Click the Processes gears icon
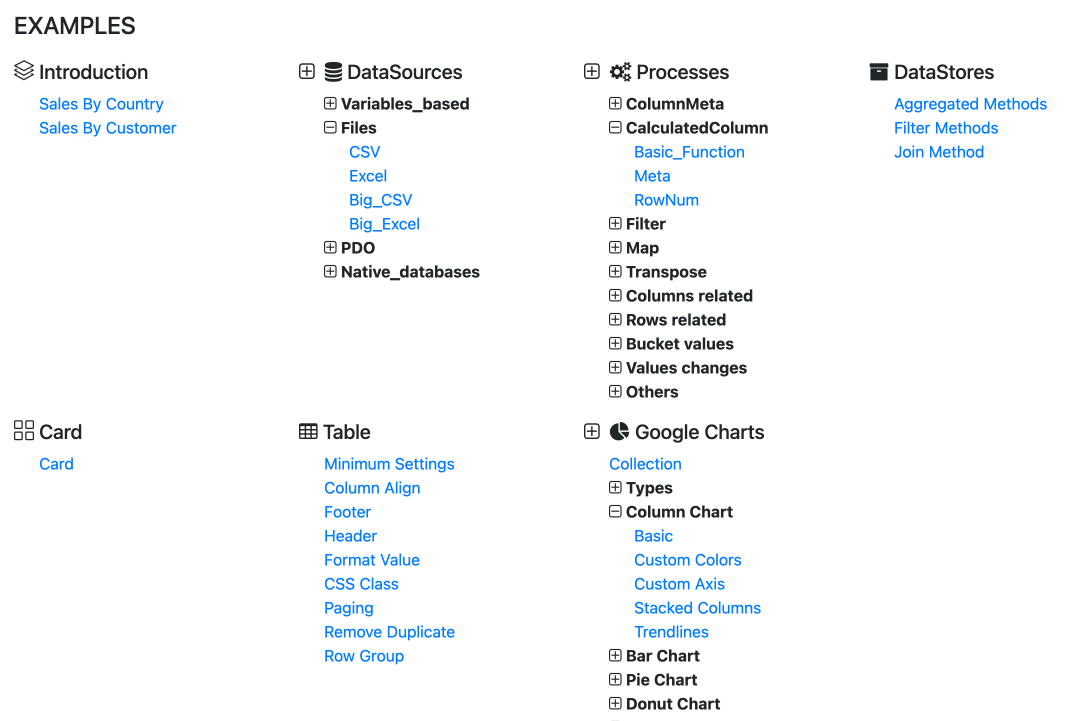The image size is (1067, 721). click(x=620, y=72)
